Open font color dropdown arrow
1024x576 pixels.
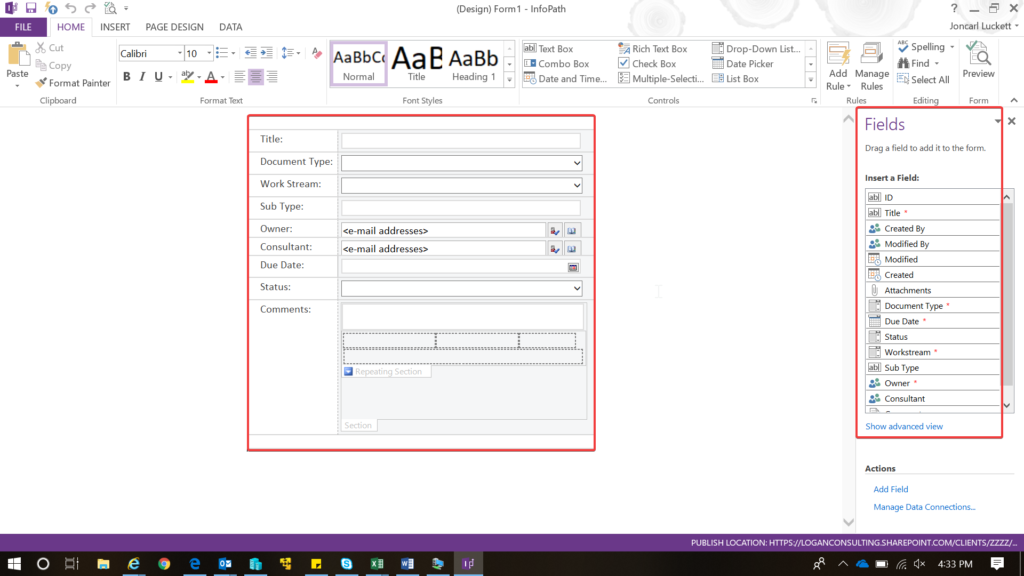pos(223,77)
